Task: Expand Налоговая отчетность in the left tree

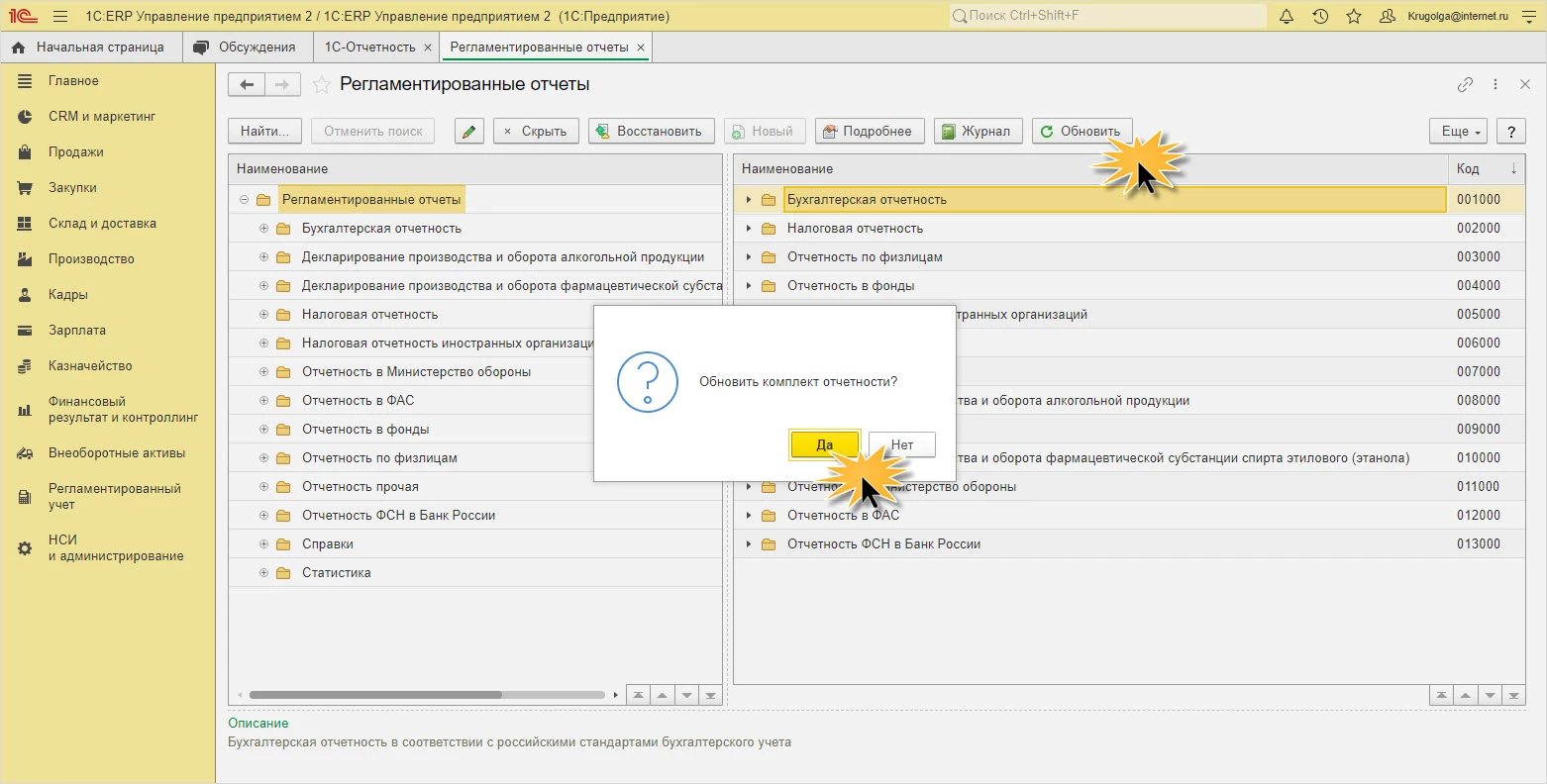Action: click(263, 315)
